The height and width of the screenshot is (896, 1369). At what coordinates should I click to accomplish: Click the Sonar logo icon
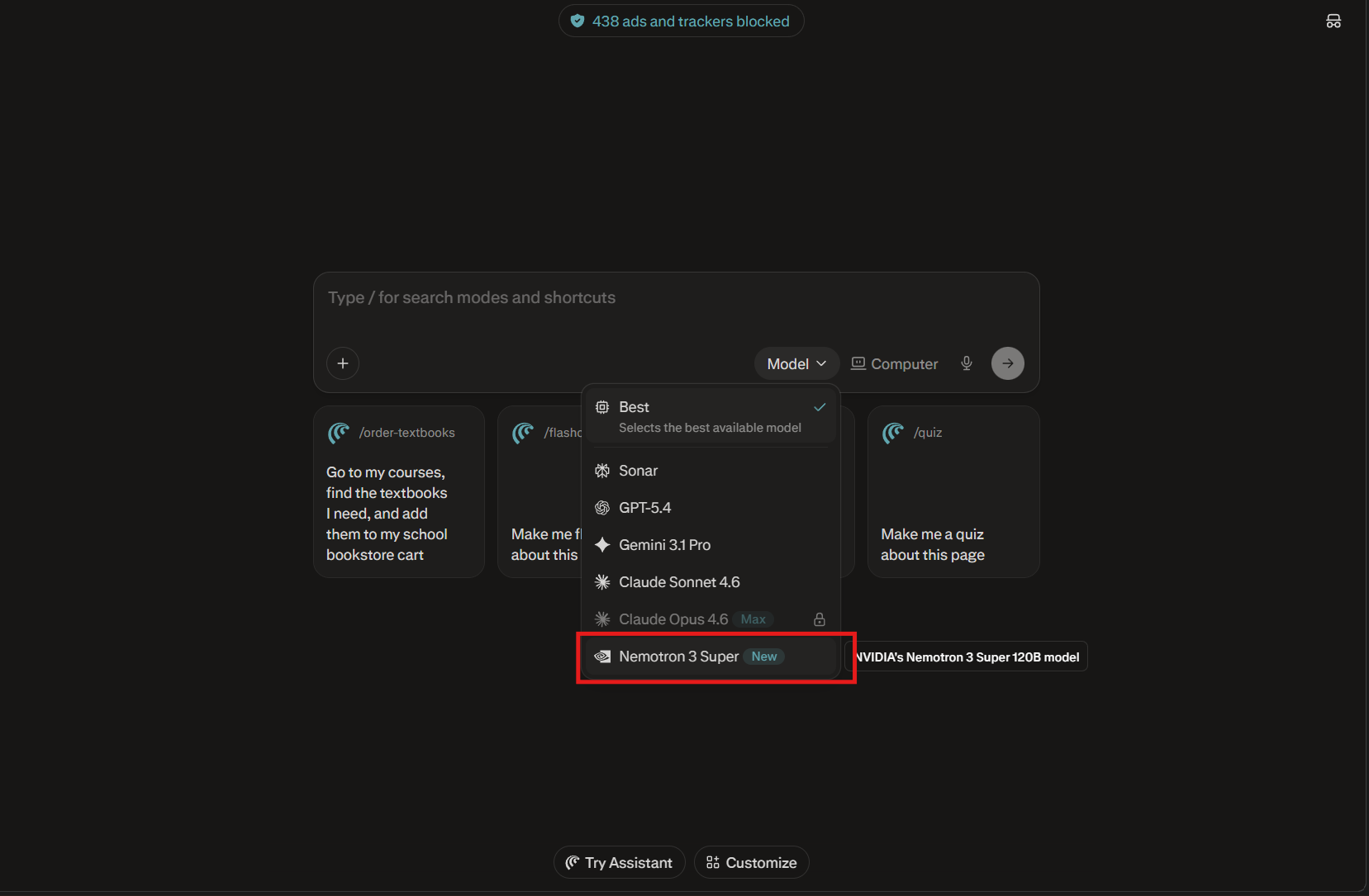(602, 471)
